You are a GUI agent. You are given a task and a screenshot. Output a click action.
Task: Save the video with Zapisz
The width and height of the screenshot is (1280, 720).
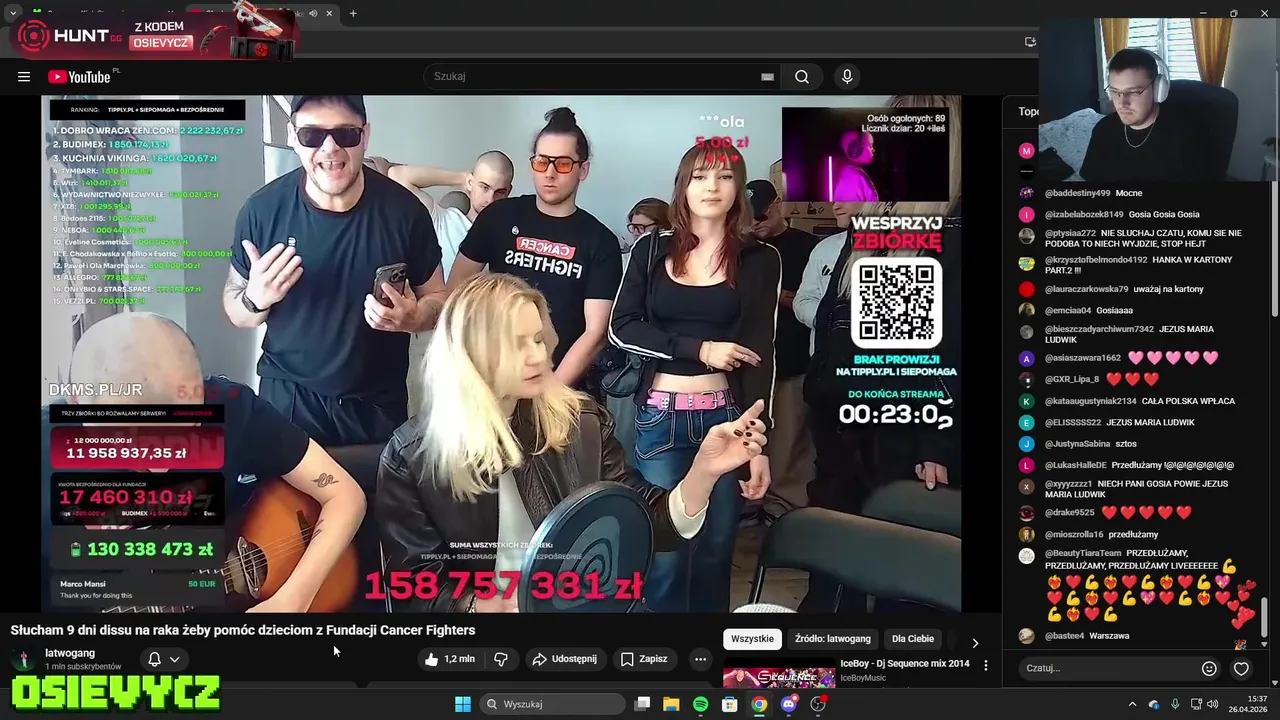click(643, 659)
